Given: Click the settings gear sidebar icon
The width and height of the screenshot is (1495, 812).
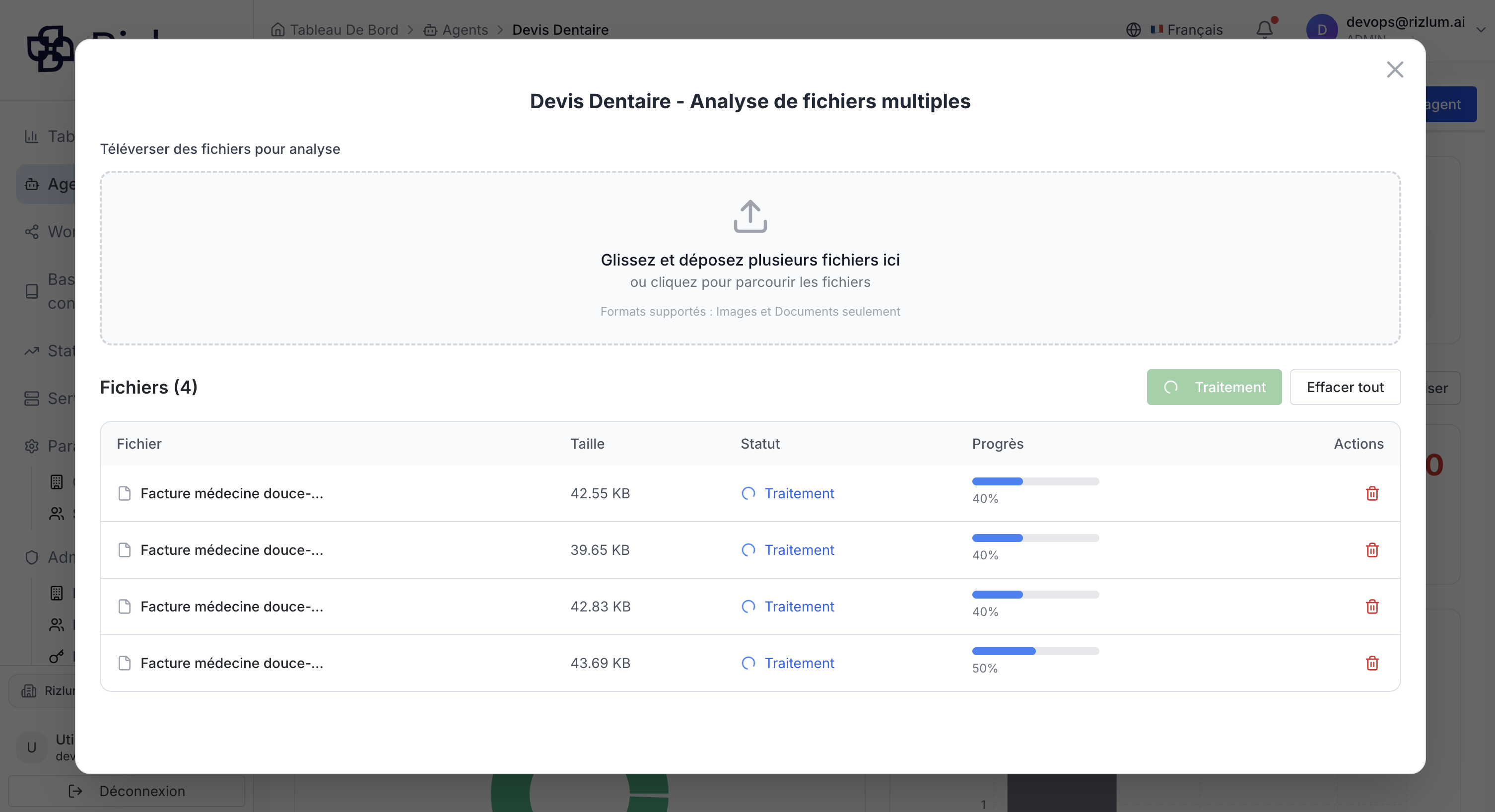Looking at the screenshot, I should 31,446.
